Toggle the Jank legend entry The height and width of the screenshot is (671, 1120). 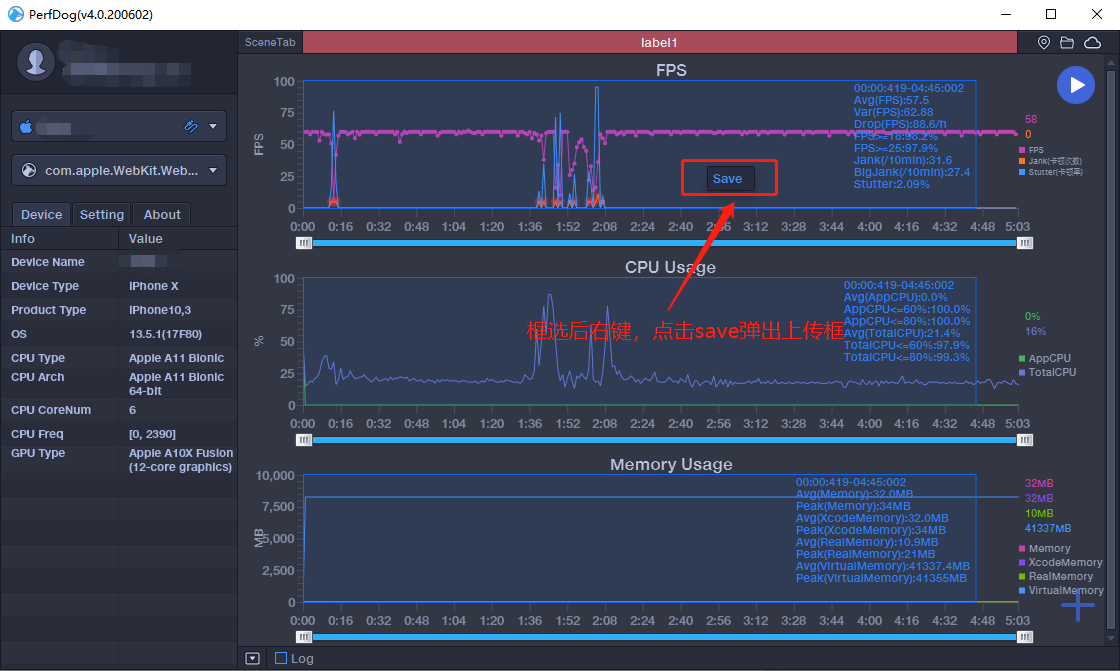[x=1050, y=161]
